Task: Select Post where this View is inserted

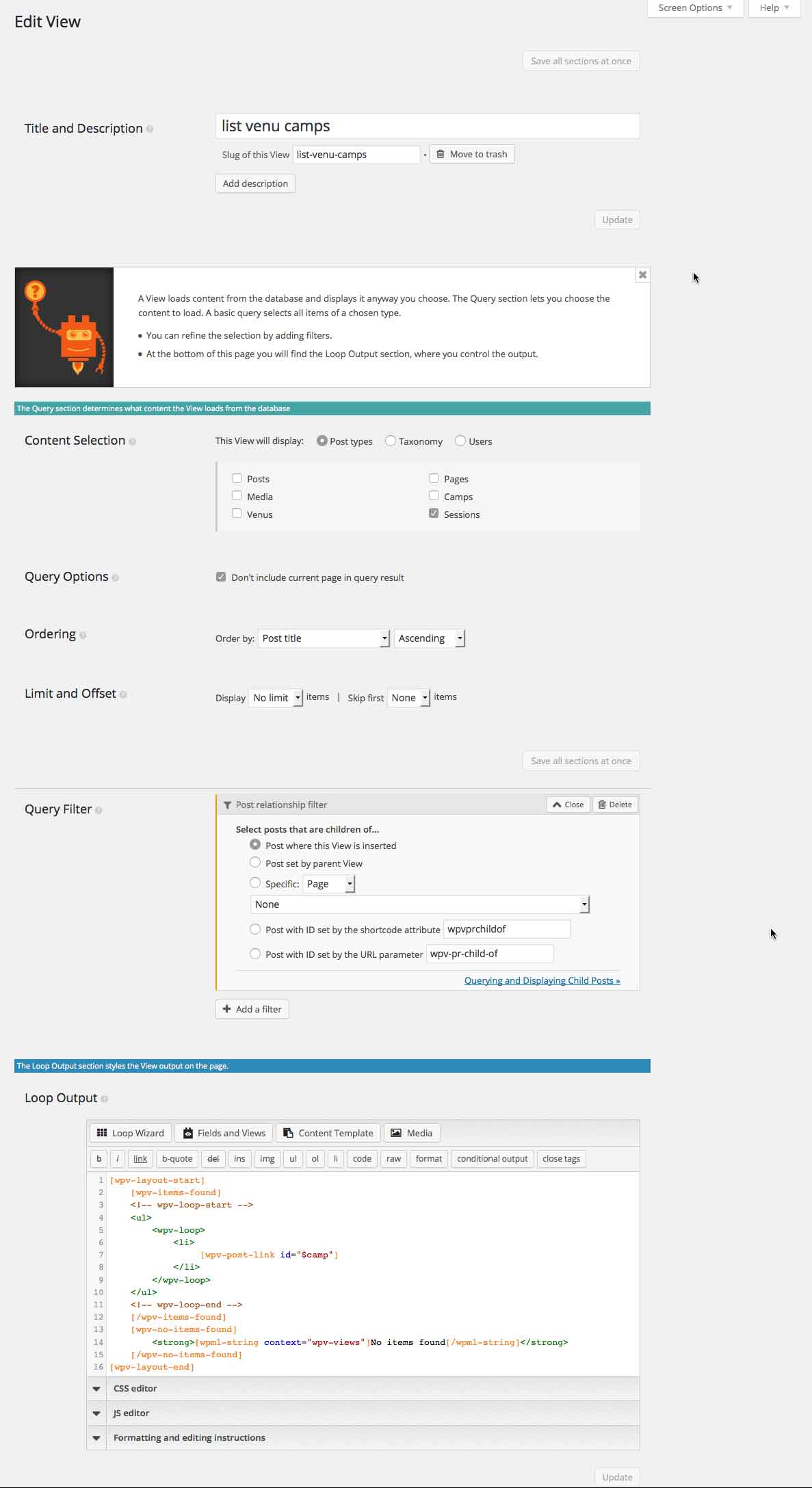Action: pos(255,844)
